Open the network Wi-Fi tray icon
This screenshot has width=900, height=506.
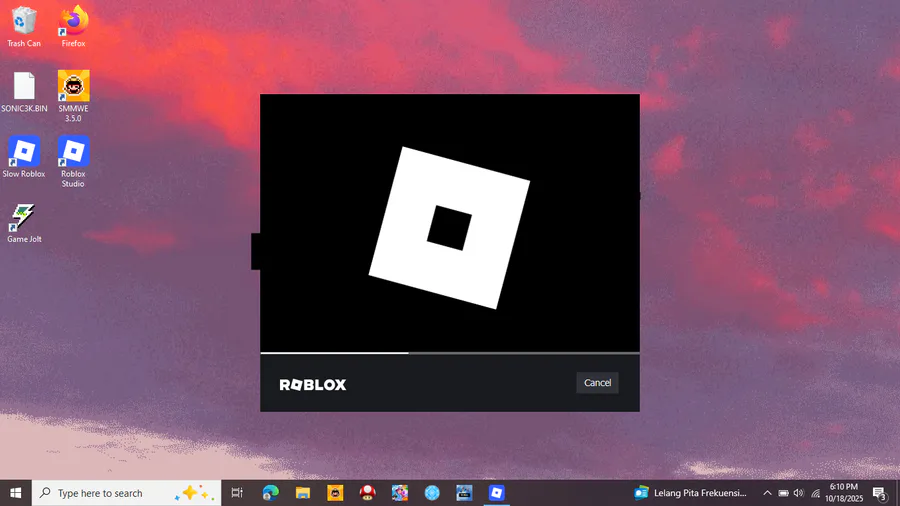pyautogui.click(x=815, y=493)
